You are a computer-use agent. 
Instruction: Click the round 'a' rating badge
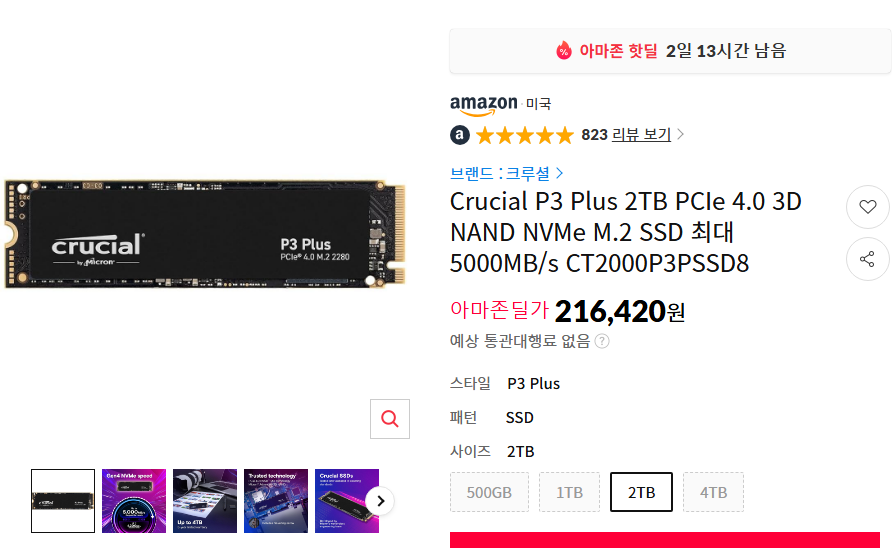[x=460, y=135]
